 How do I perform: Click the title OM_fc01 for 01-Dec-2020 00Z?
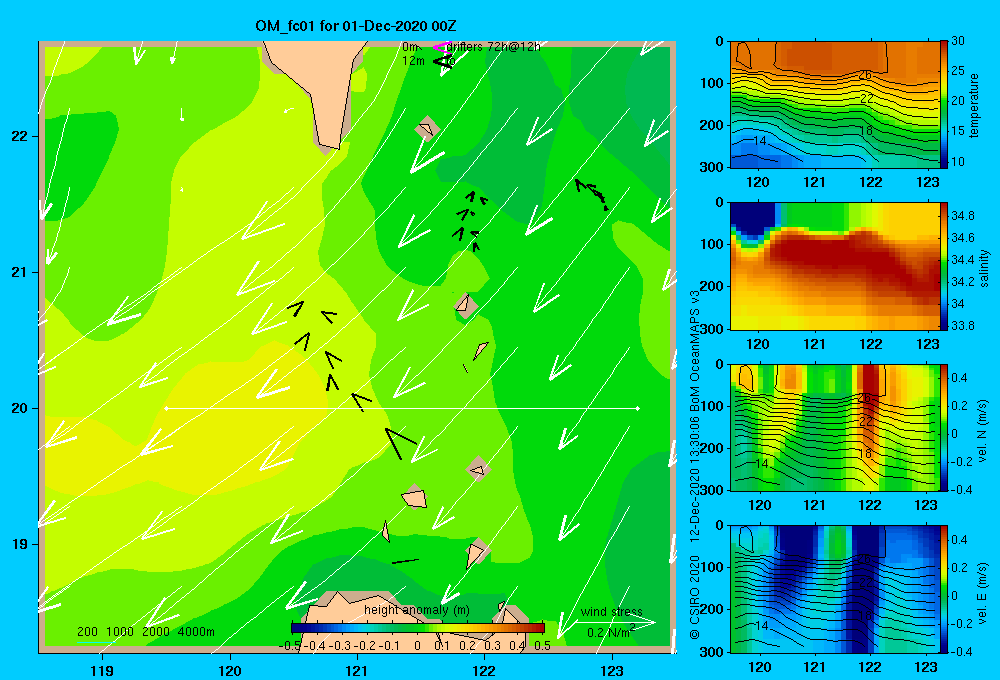(355, 26)
